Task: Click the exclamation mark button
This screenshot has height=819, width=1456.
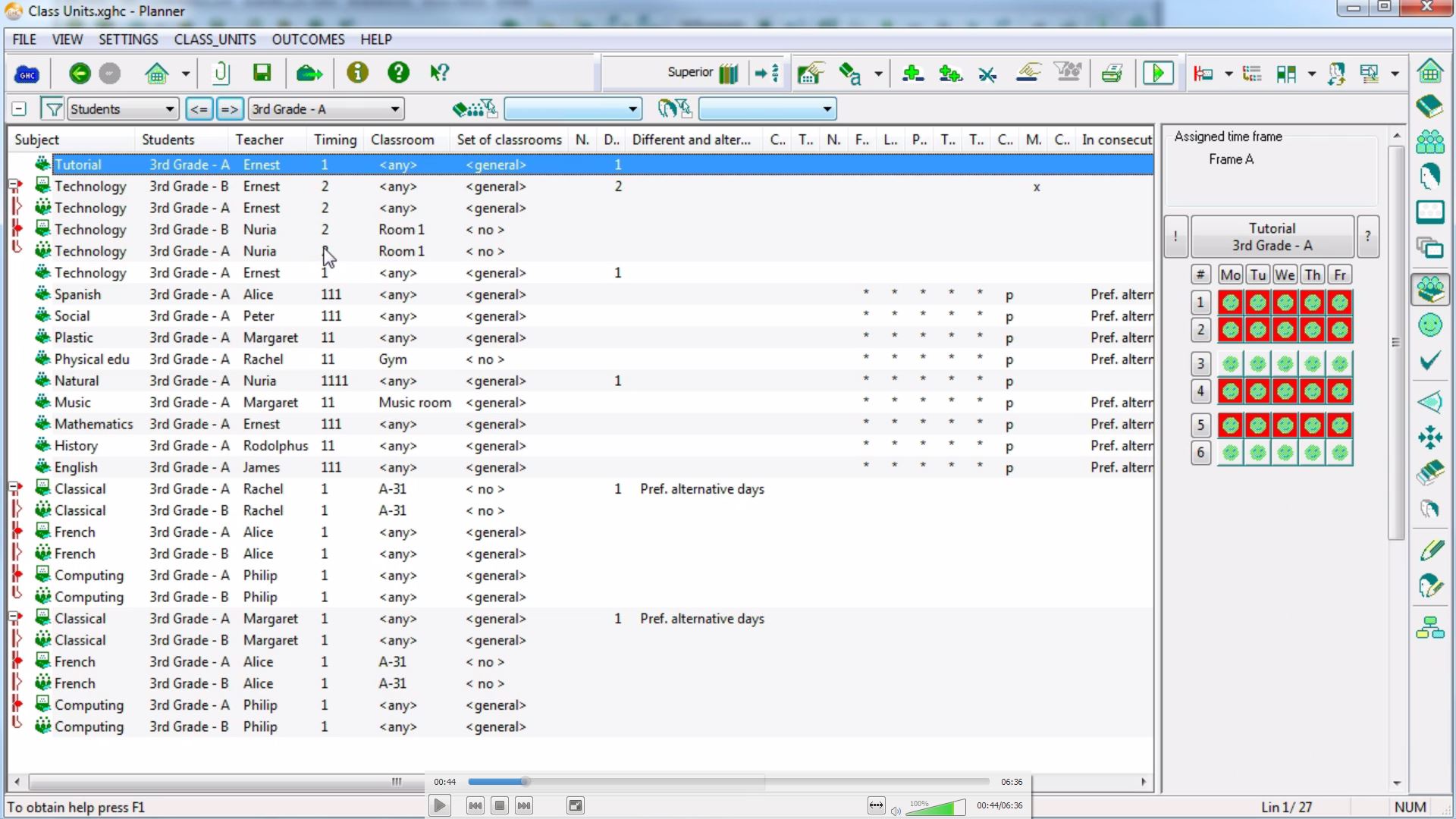Action: click(x=1175, y=237)
